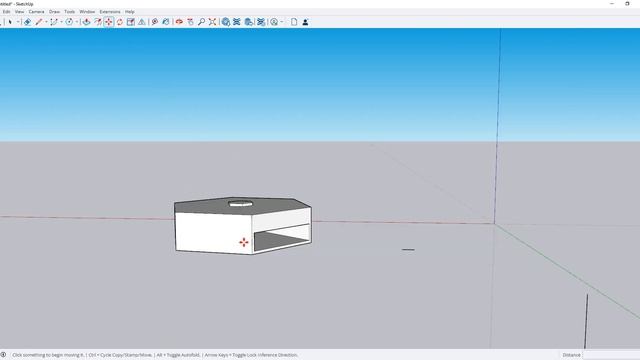The height and width of the screenshot is (360, 640).
Task: Activate the Push/Pull tool
Action: [87, 22]
